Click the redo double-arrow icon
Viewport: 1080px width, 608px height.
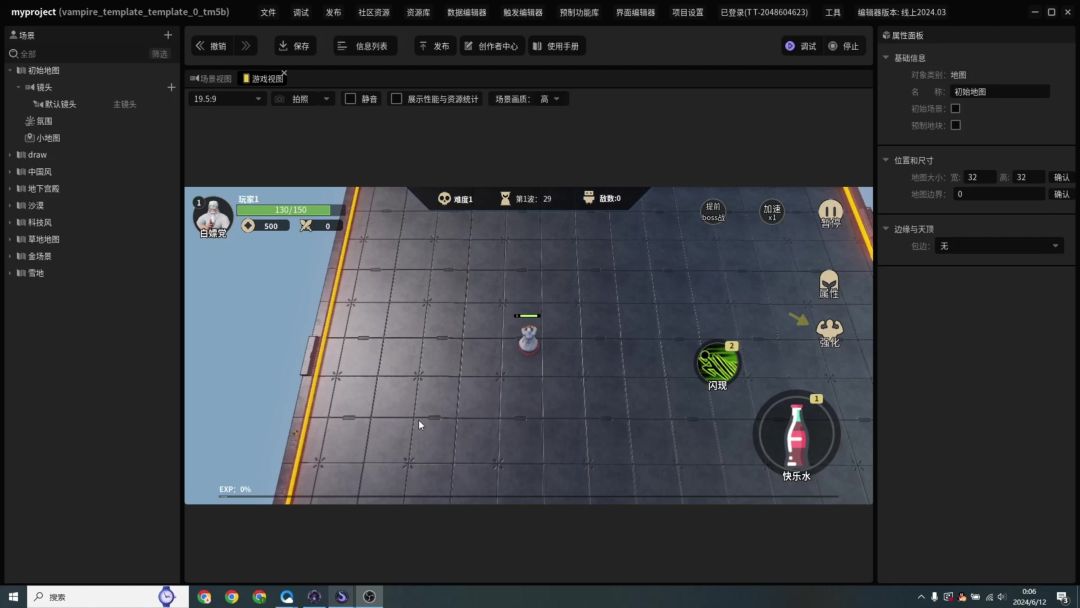click(x=246, y=46)
